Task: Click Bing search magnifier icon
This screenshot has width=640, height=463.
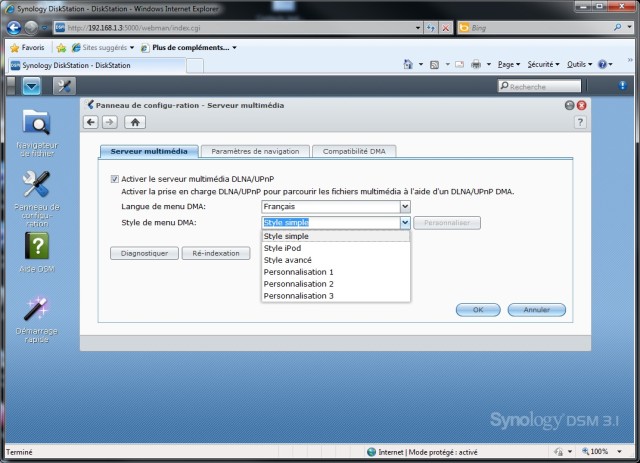Action: (618, 27)
